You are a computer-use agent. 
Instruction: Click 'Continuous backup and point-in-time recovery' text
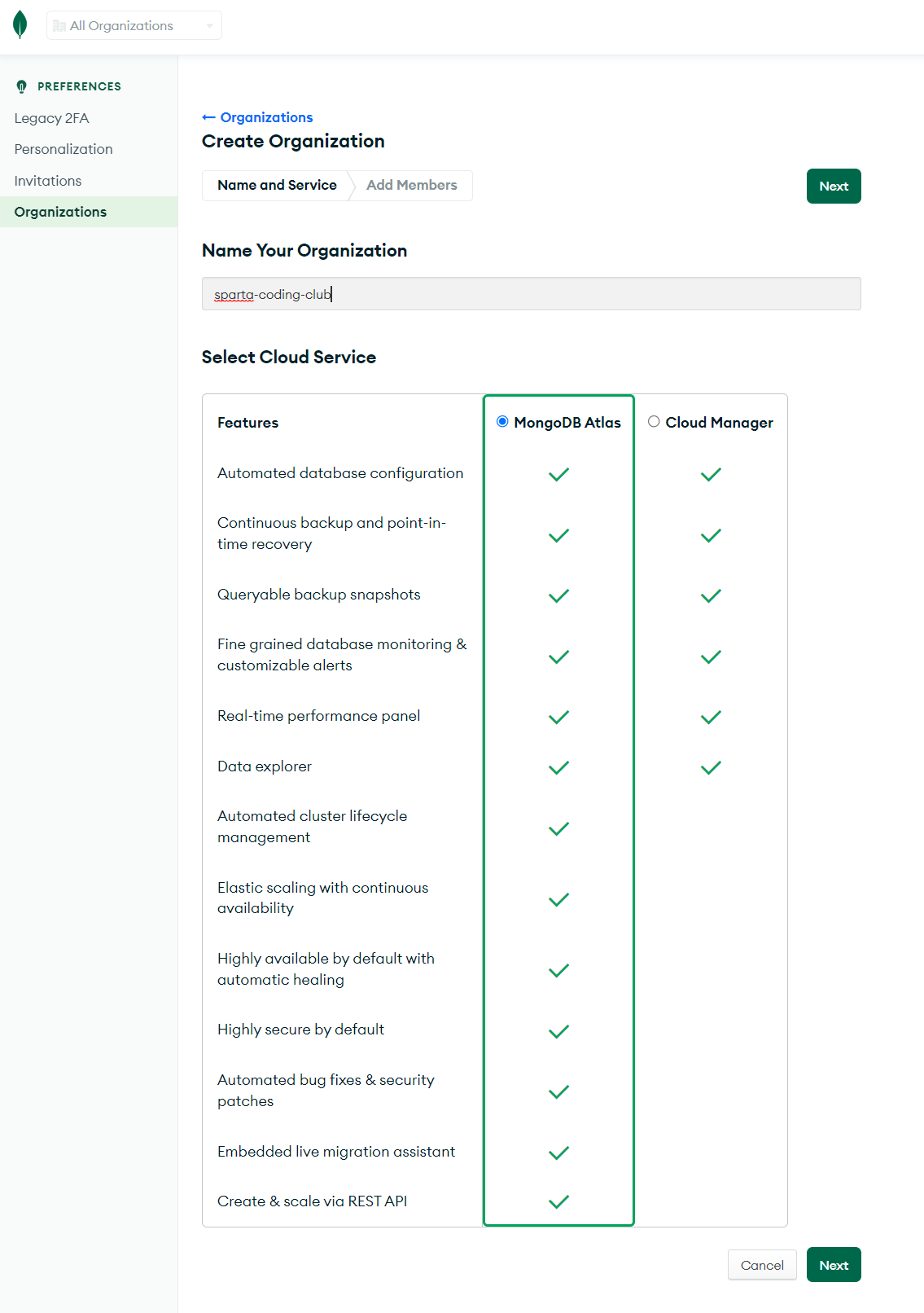point(332,534)
